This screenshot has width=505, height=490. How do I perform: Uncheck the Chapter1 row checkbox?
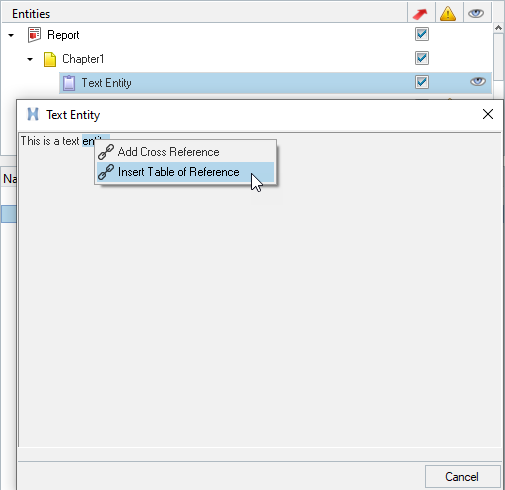[422, 58]
